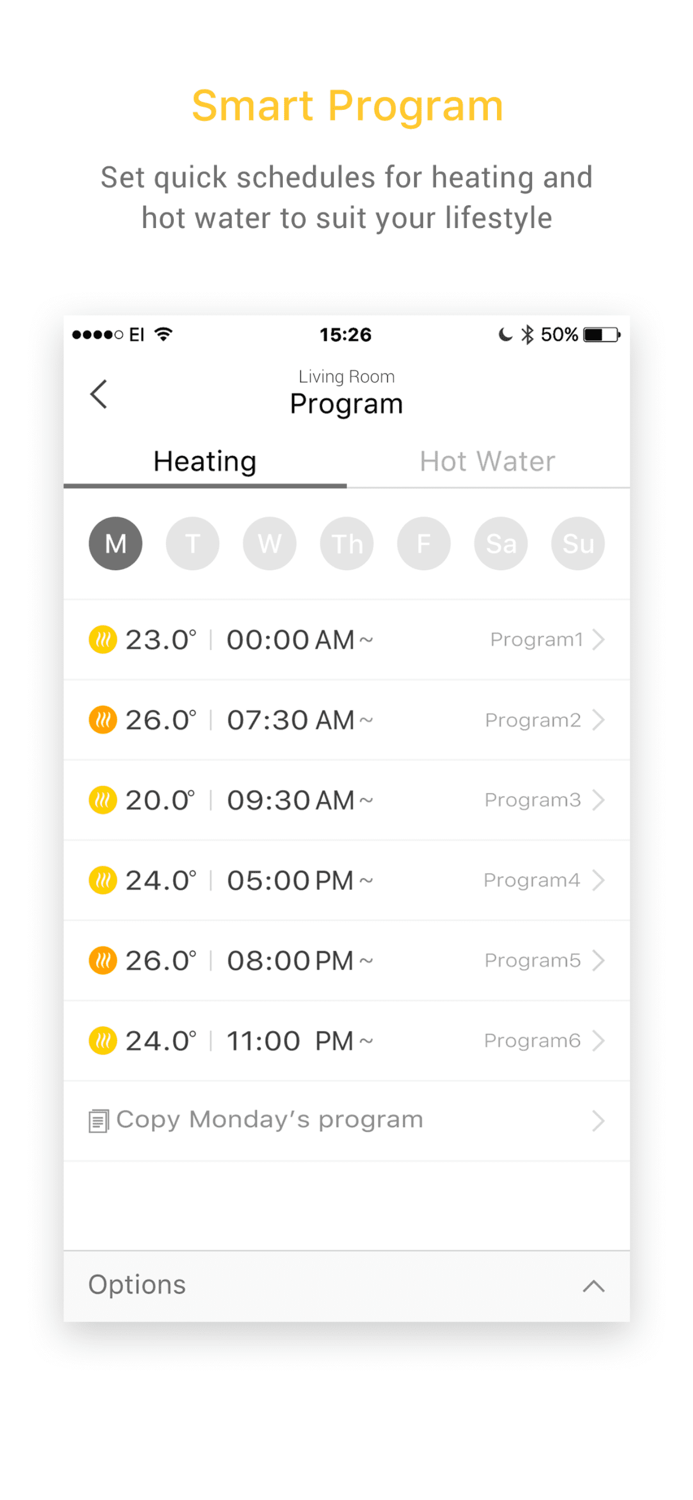Viewport: 693px width, 1500px height.
Task: Open Program3 schedule entry row
Action: (x=346, y=799)
